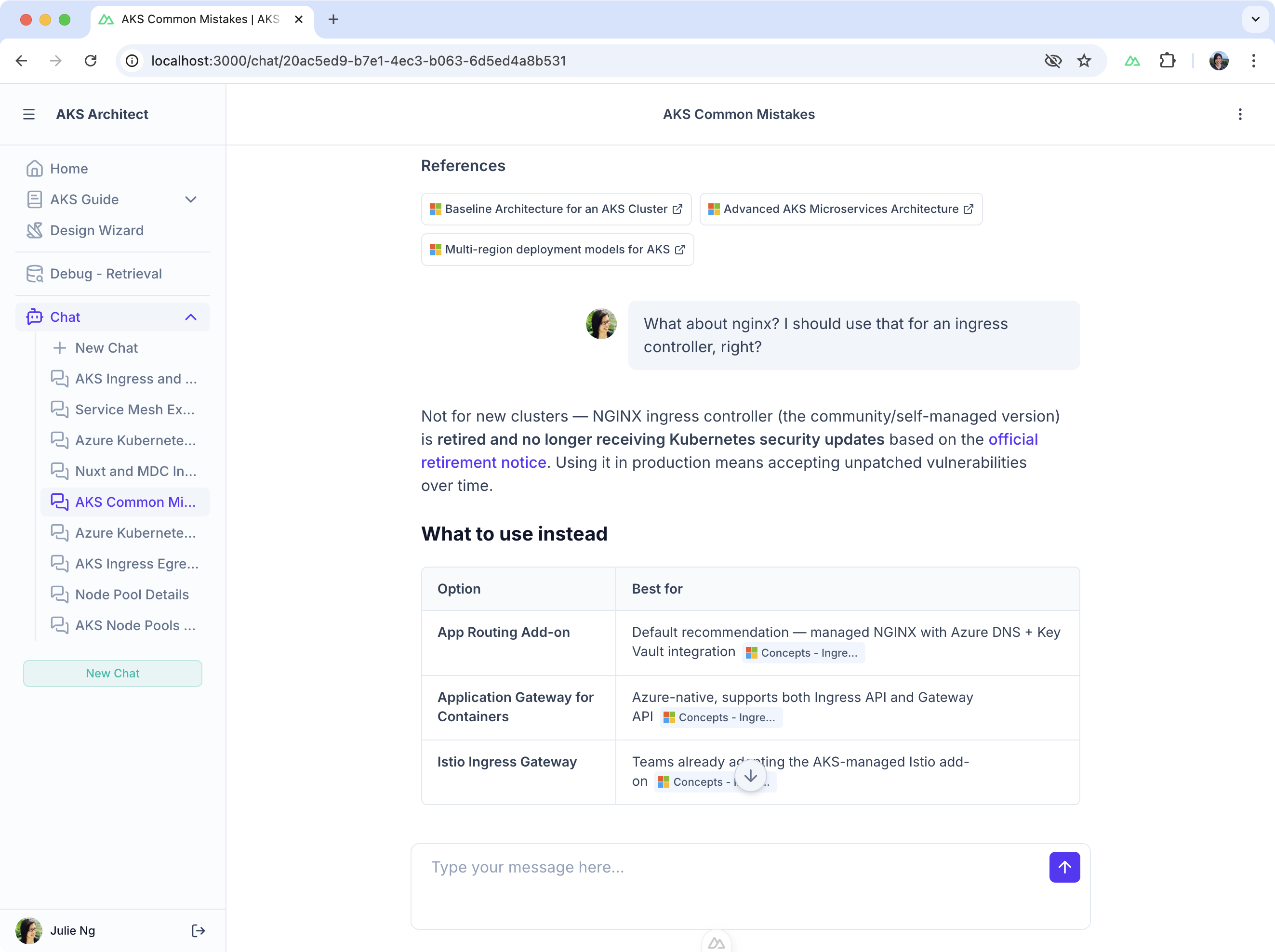The height and width of the screenshot is (952, 1275).
Task: Follow the official retirement notice link
Action: (484, 462)
